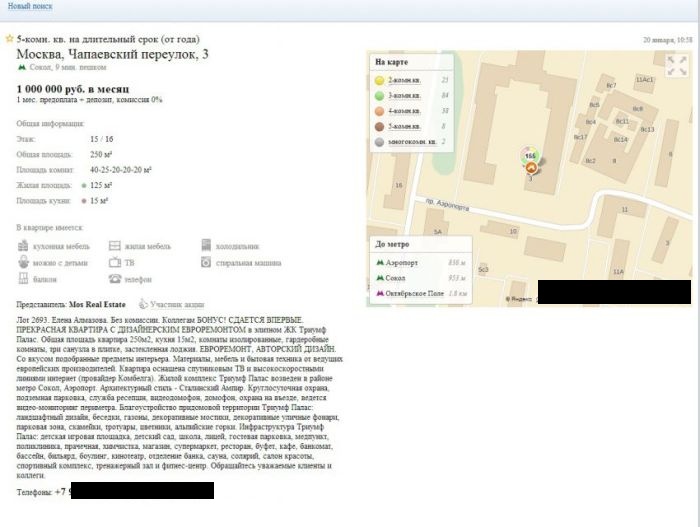Click the телефон amenity icon

(x=115, y=280)
